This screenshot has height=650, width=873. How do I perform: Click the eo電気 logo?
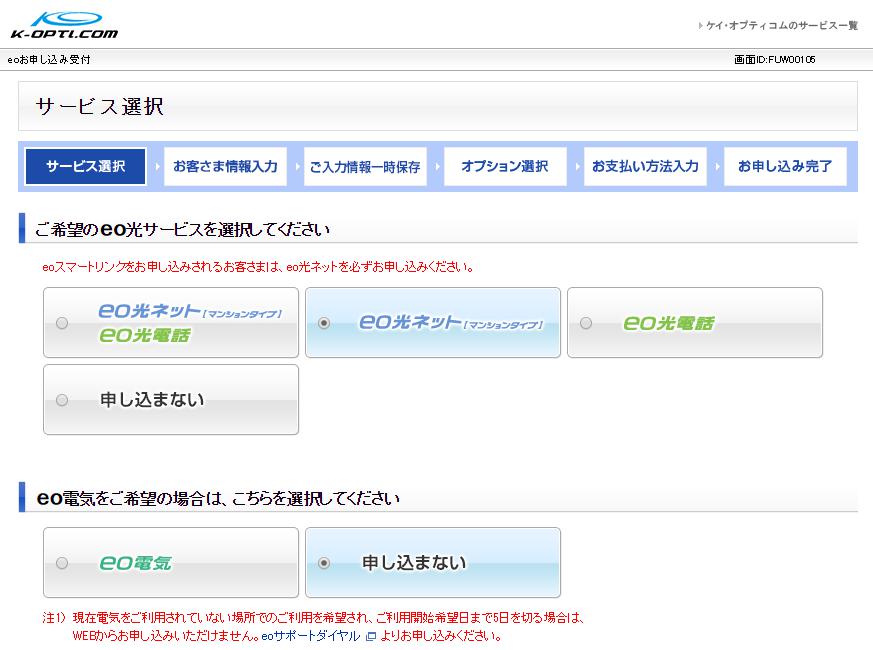pyautogui.click(x=136, y=563)
